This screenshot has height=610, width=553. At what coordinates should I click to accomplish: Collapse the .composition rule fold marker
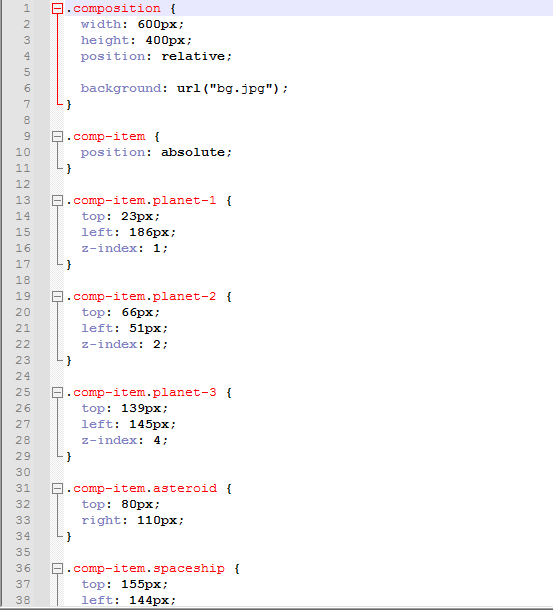[57, 9]
